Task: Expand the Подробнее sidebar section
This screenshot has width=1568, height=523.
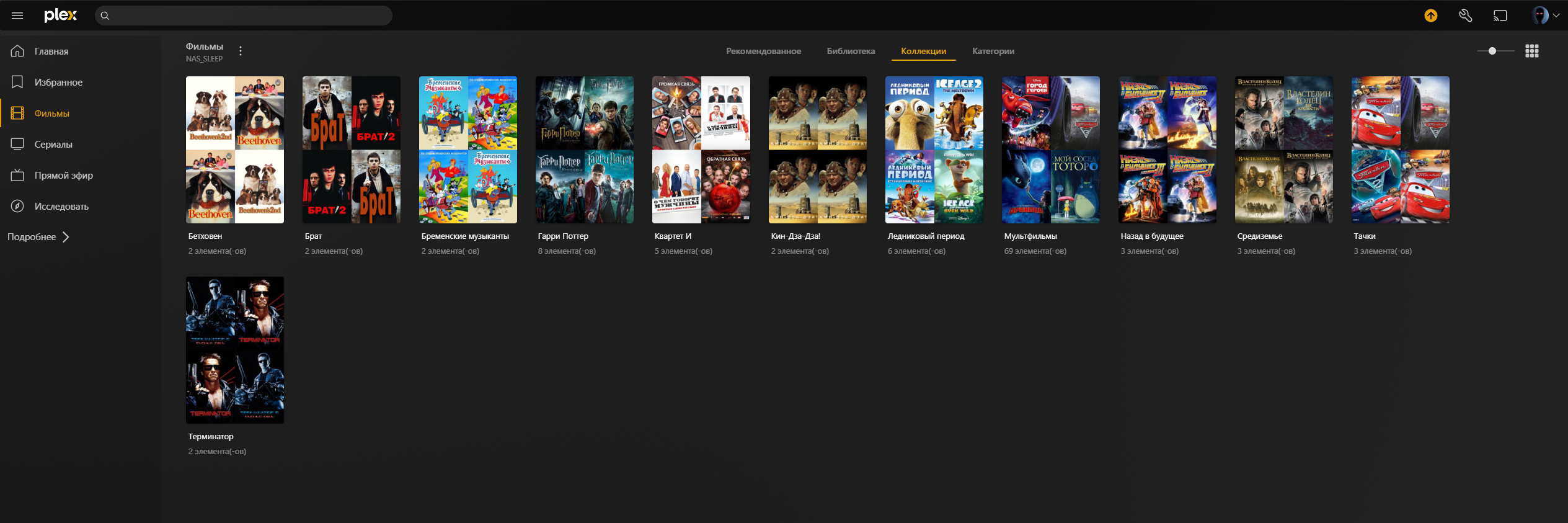Action: (38, 237)
